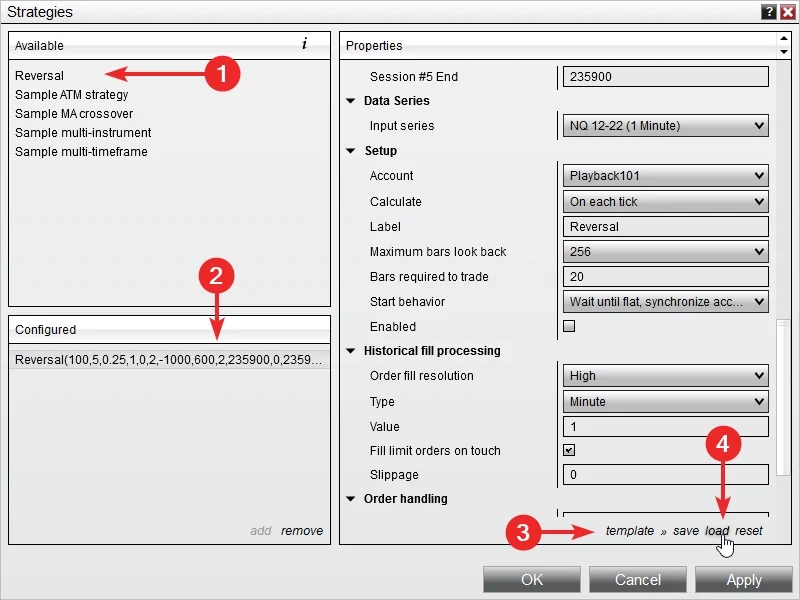The width and height of the screenshot is (800, 600).
Task: Collapse the Setup section
Action: point(351,151)
